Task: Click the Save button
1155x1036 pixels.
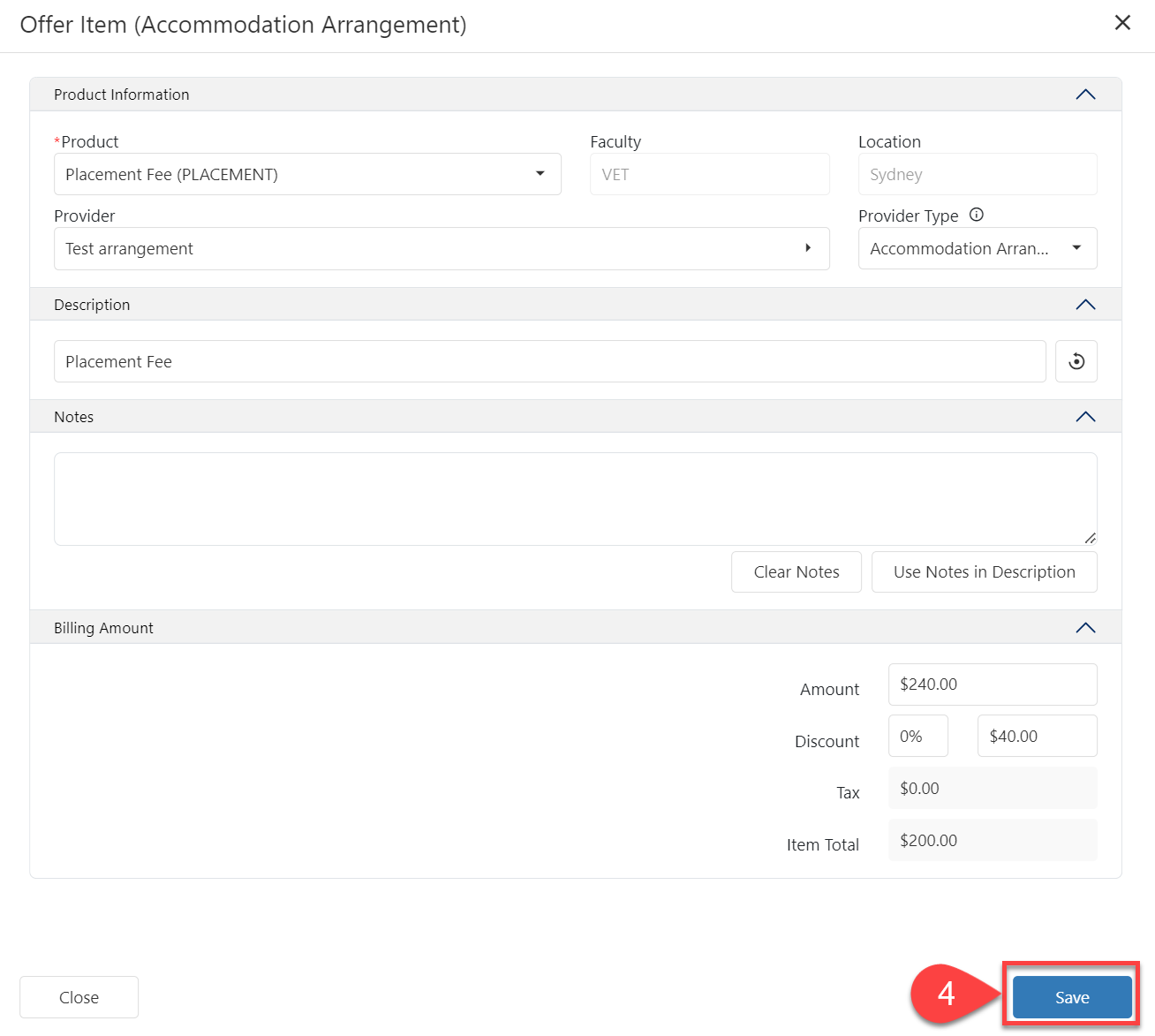Action: click(x=1071, y=997)
